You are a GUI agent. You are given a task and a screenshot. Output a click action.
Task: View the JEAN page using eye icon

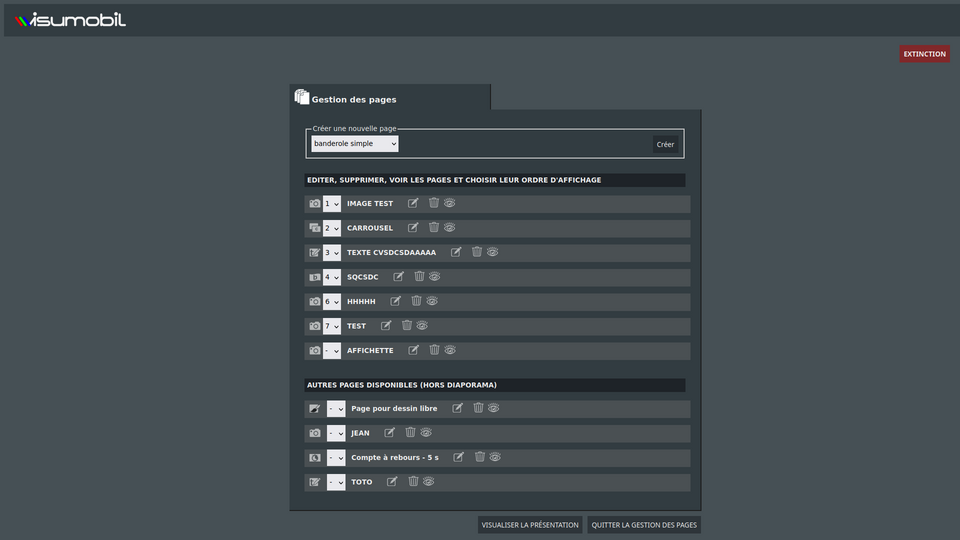tap(426, 433)
